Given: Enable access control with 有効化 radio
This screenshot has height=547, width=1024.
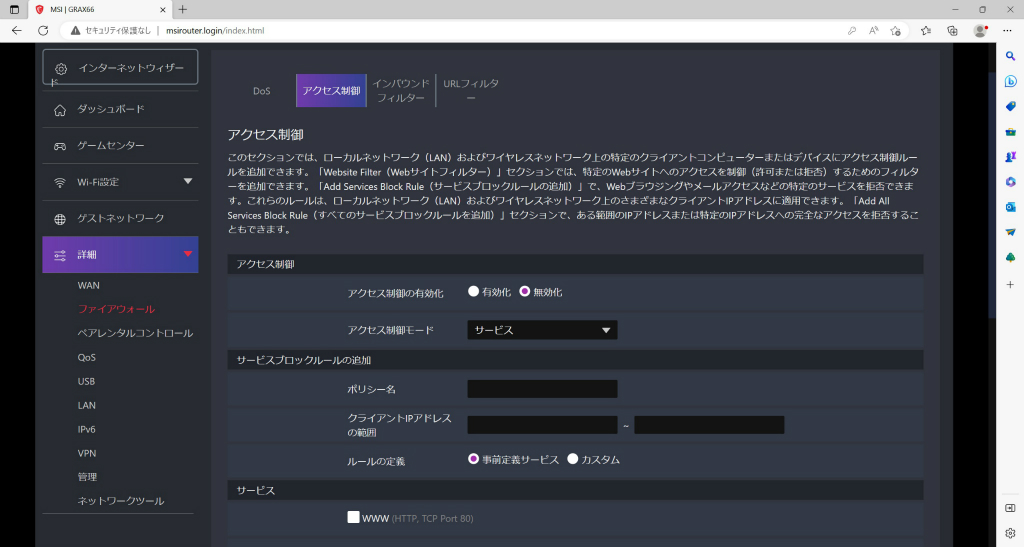Looking at the screenshot, I should pos(473,292).
